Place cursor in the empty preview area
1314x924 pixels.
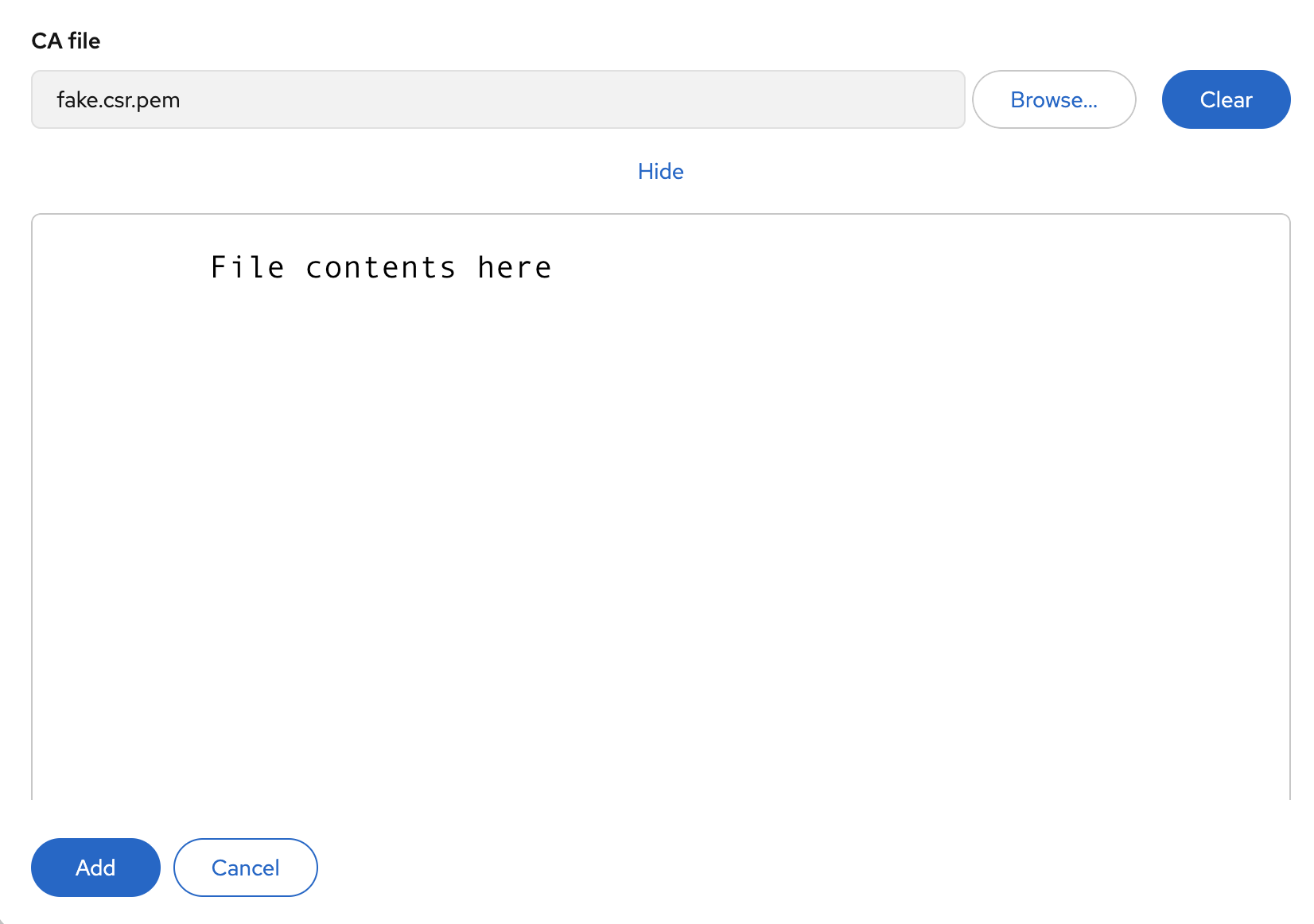(660, 557)
